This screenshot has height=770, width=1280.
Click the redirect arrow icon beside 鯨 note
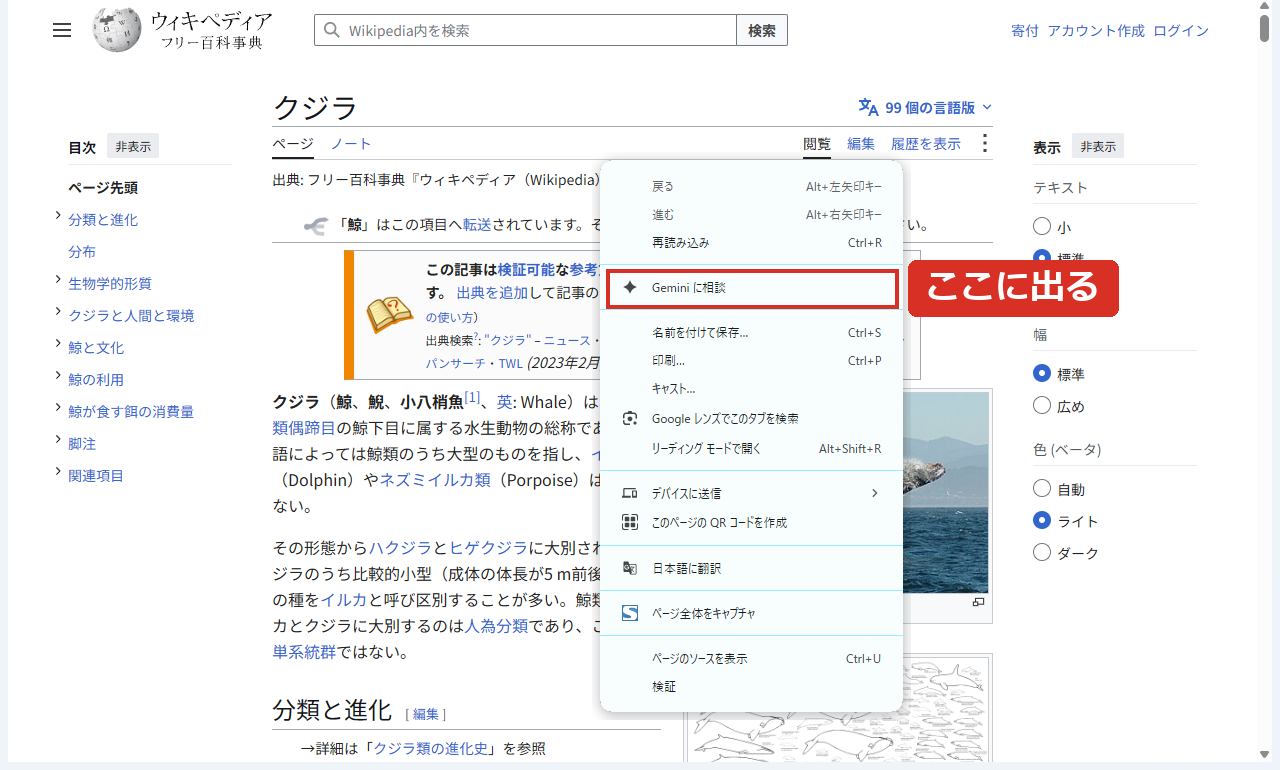tap(315, 225)
